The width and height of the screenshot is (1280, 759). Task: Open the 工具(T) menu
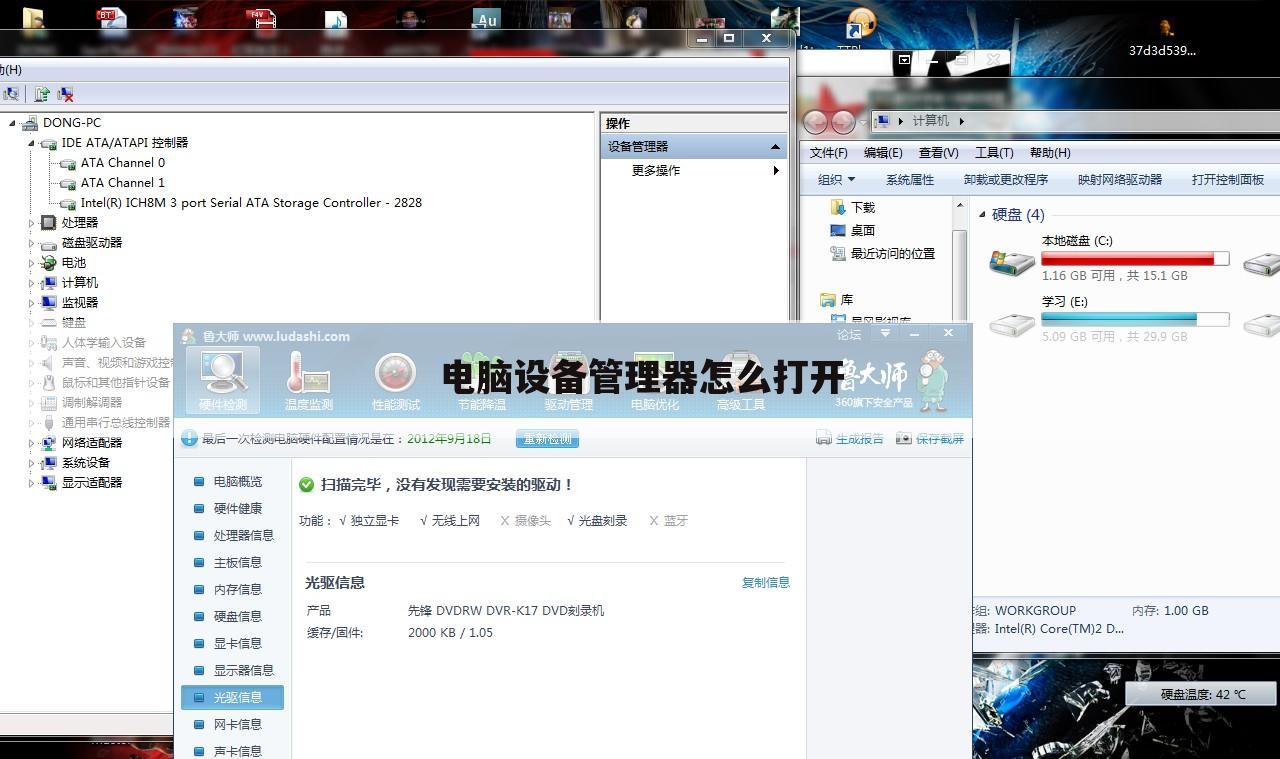coord(993,153)
